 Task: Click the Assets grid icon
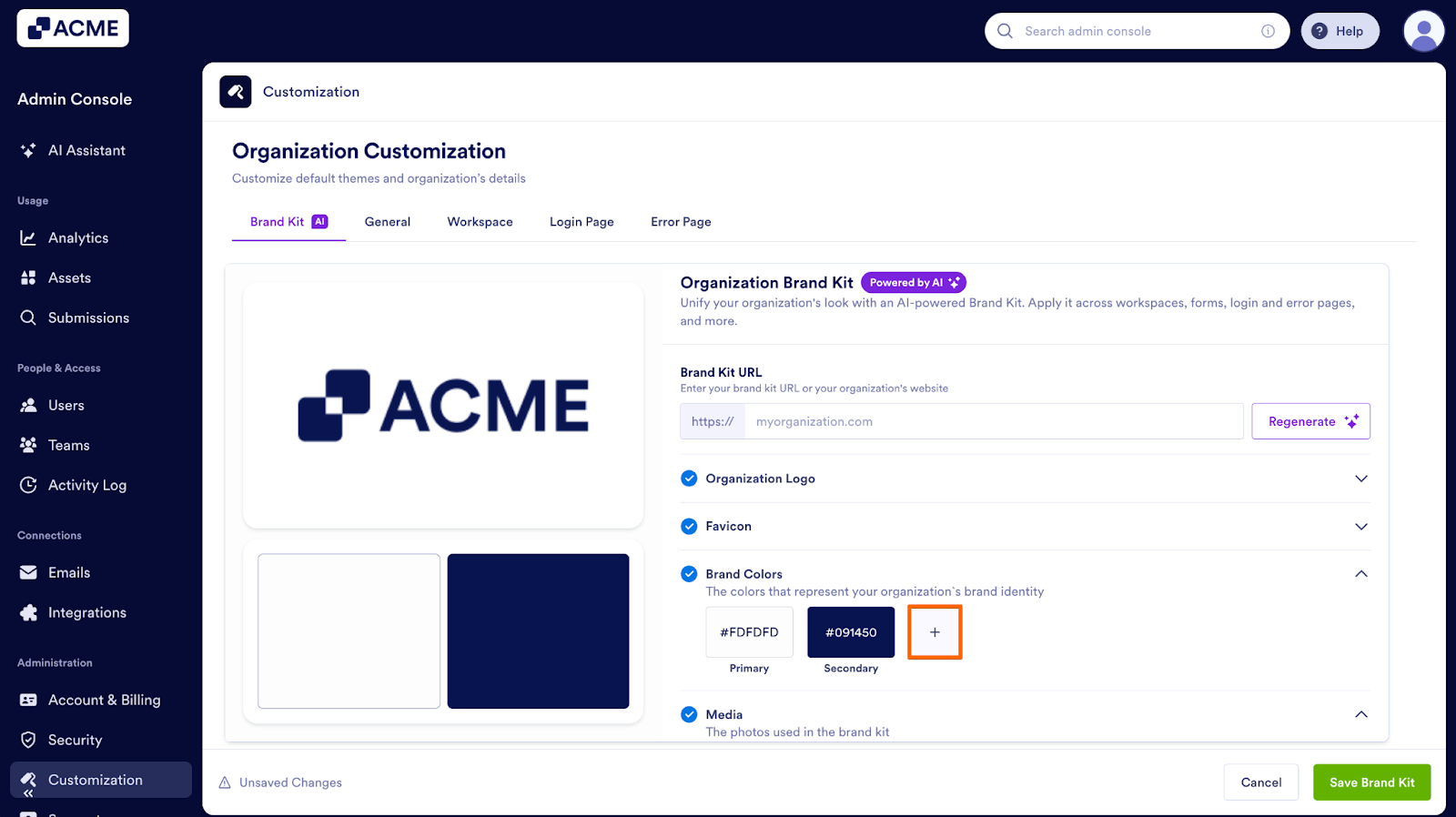point(28,277)
